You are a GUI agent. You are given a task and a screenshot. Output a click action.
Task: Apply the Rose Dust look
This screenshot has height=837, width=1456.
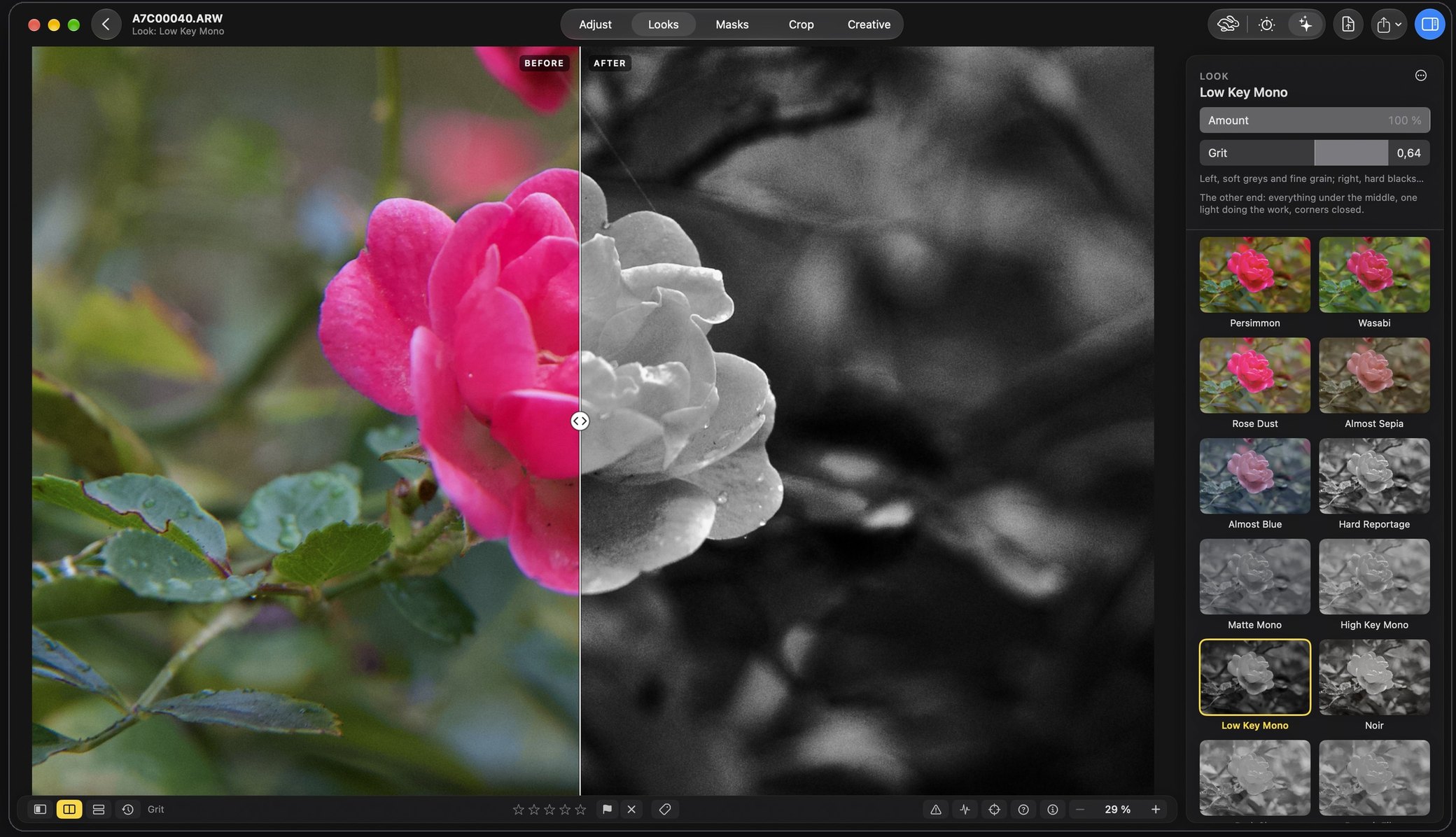point(1254,375)
